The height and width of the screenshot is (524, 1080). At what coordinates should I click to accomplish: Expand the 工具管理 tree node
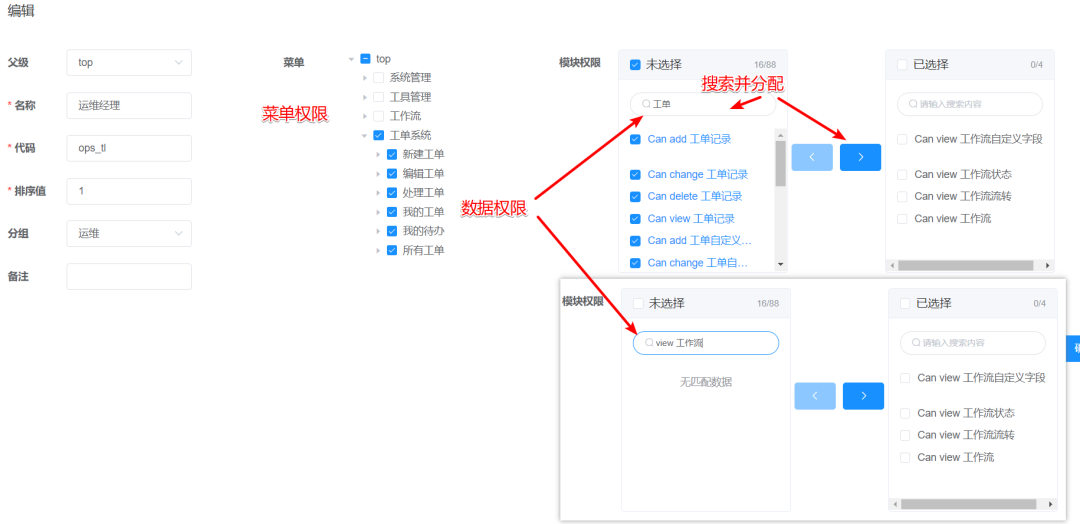pos(366,97)
